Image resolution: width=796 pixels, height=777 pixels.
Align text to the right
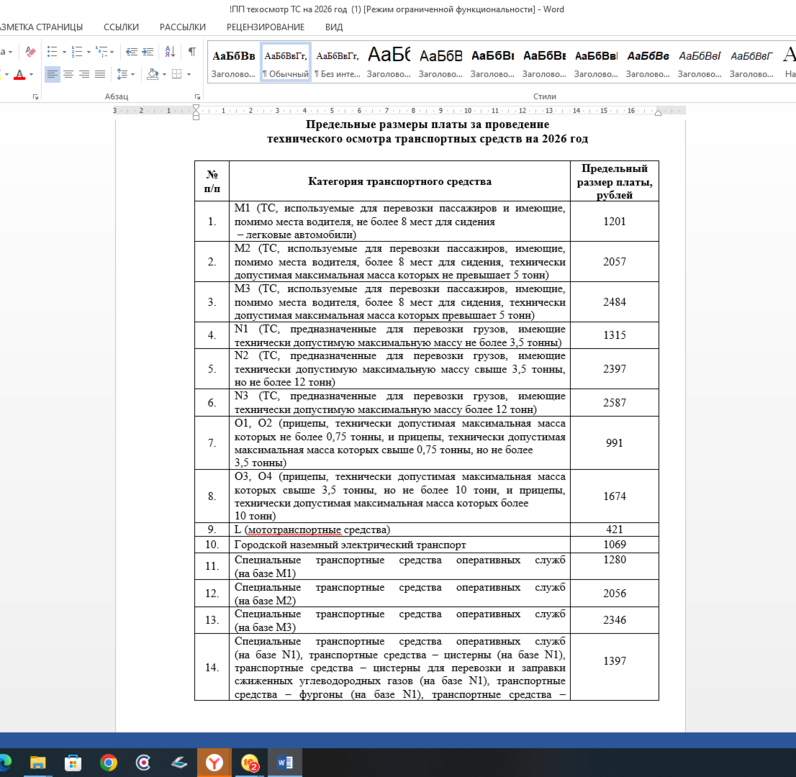coord(83,74)
